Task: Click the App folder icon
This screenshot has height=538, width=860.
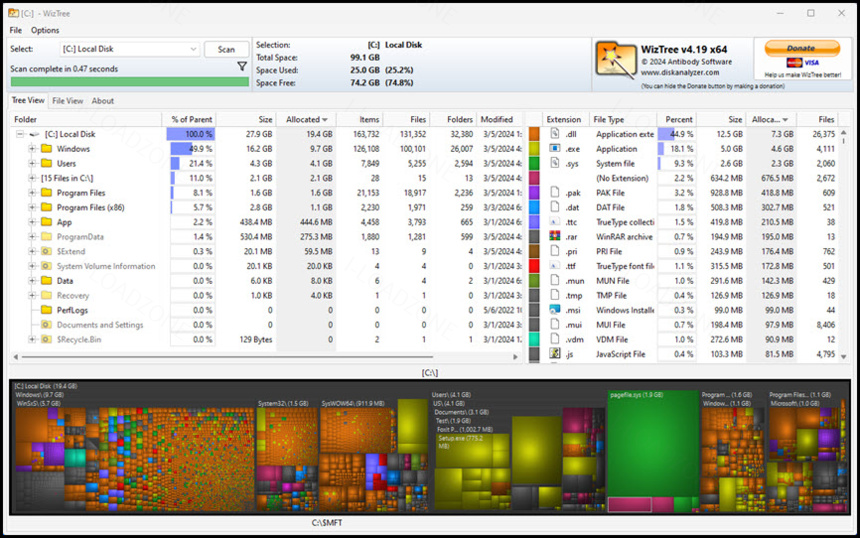Action: tap(47, 222)
